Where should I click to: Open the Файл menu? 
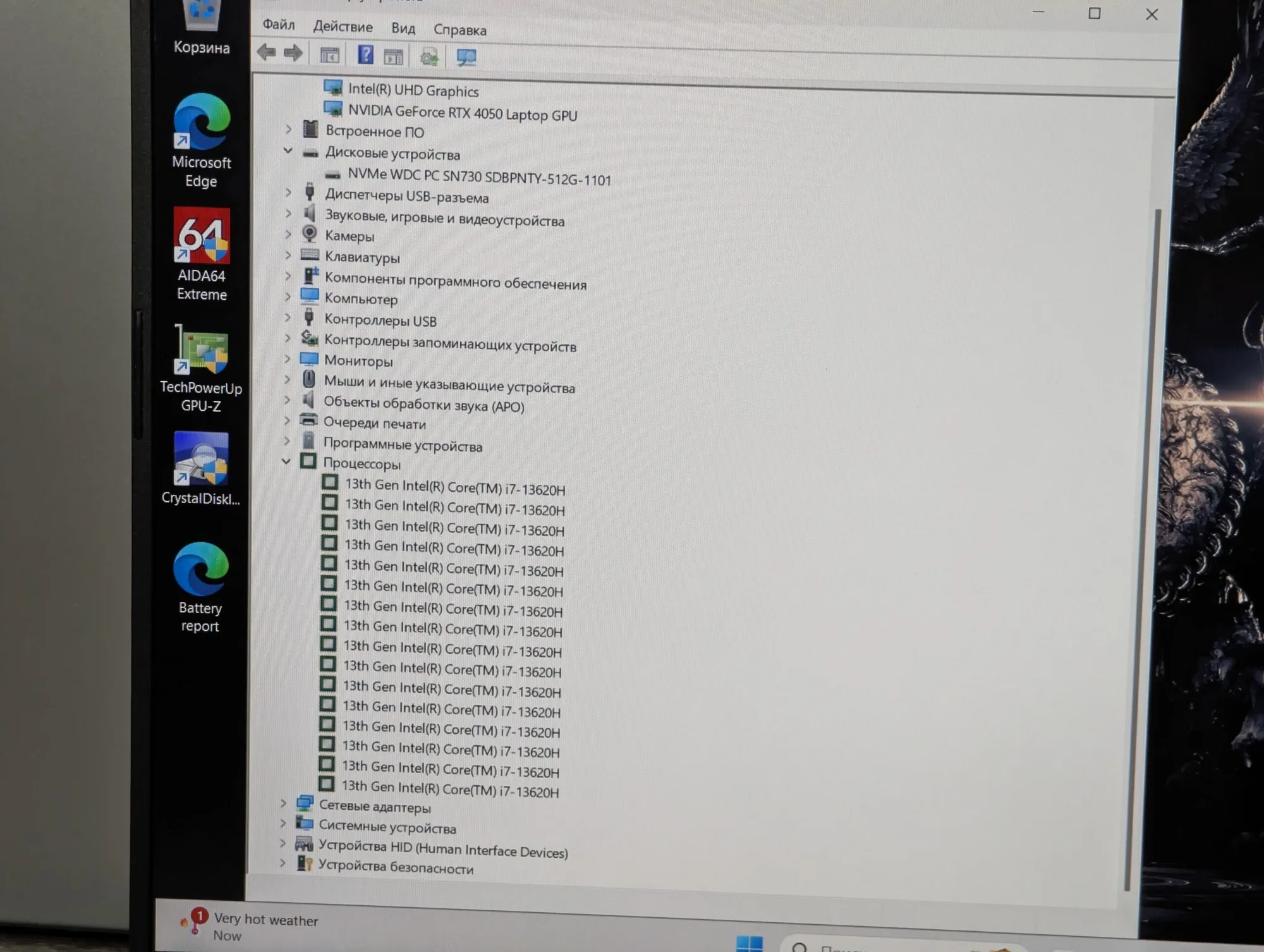click(279, 25)
